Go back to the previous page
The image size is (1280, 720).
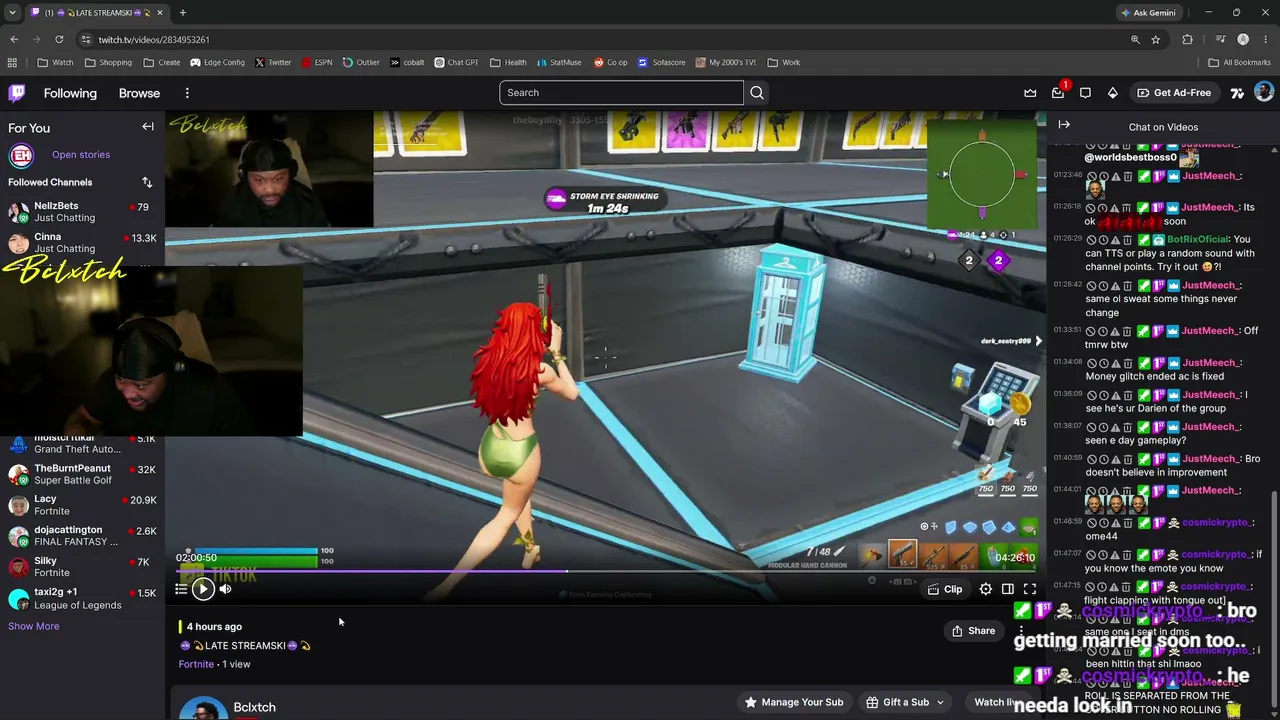click(14, 39)
